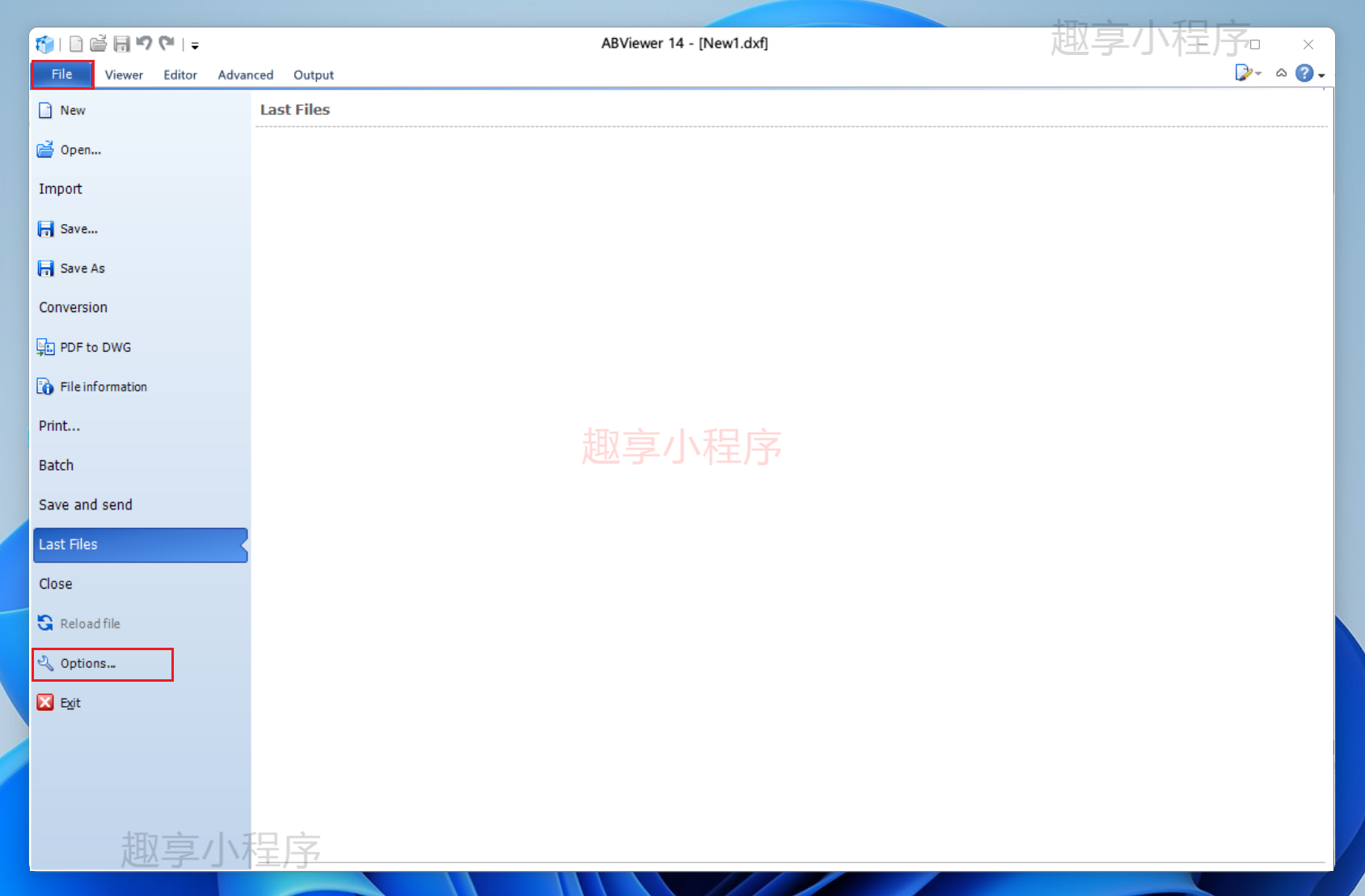Open the dropdown arrow beside the style icon
The width and height of the screenshot is (1365, 896).
(x=1258, y=74)
